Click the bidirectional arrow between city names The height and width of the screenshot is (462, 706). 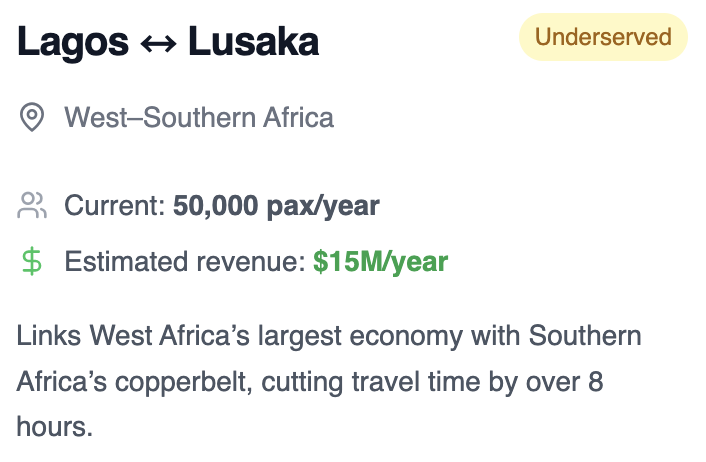tap(158, 44)
